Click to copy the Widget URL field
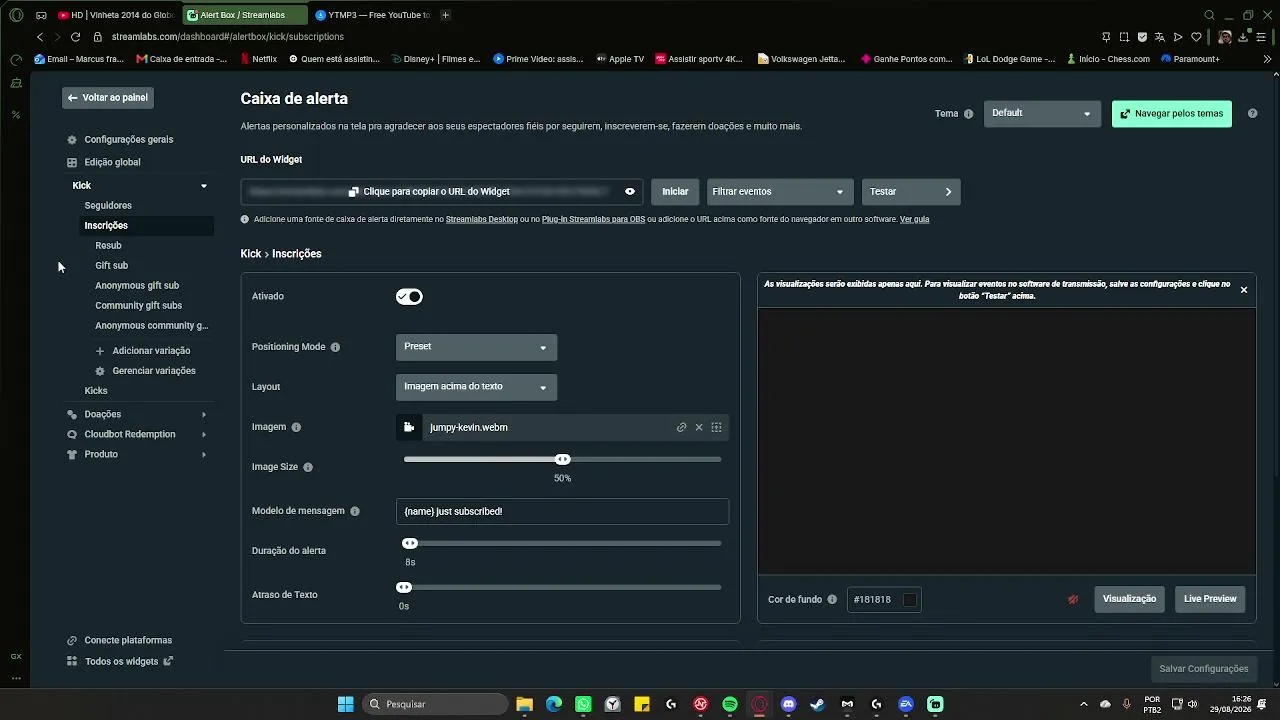The image size is (1280, 720). 443,192
